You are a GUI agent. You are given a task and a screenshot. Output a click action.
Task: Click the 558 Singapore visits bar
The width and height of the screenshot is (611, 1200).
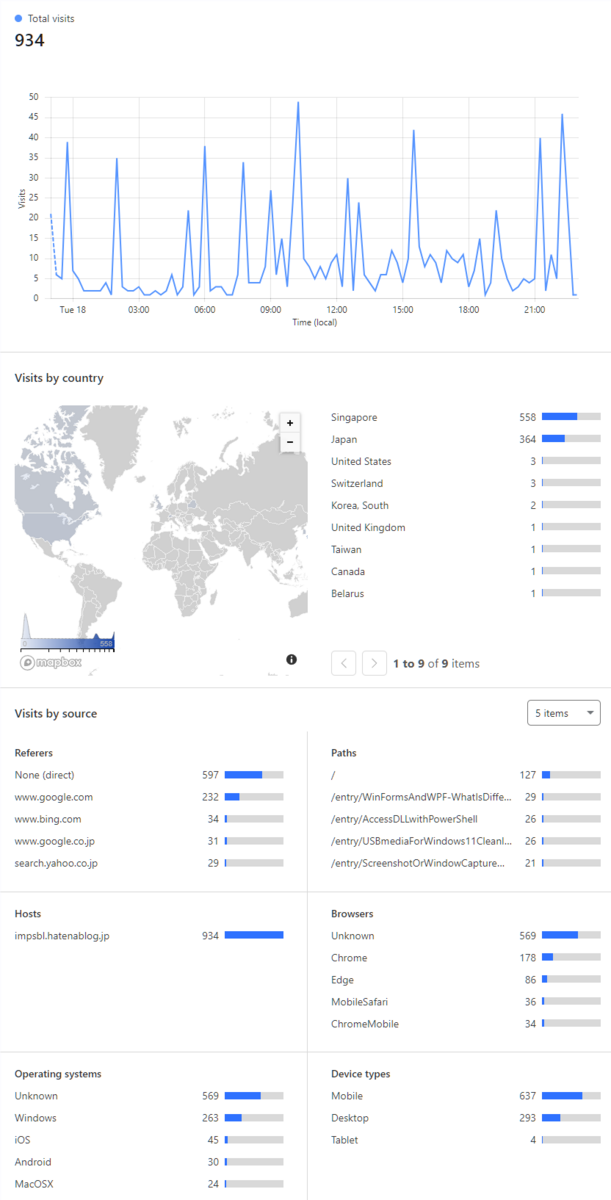pyautogui.click(x=571, y=417)
